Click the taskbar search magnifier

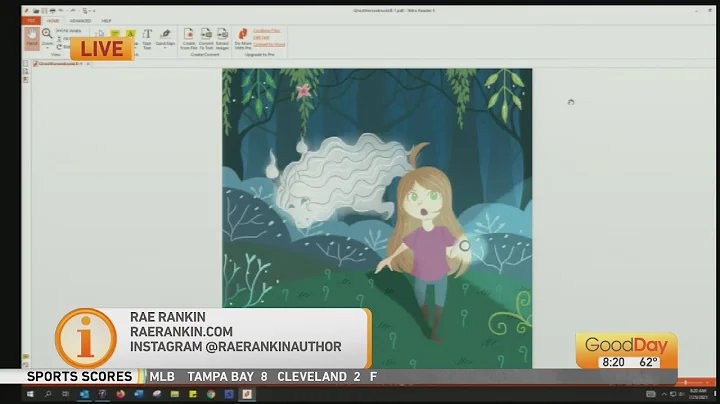click(48, 394)
